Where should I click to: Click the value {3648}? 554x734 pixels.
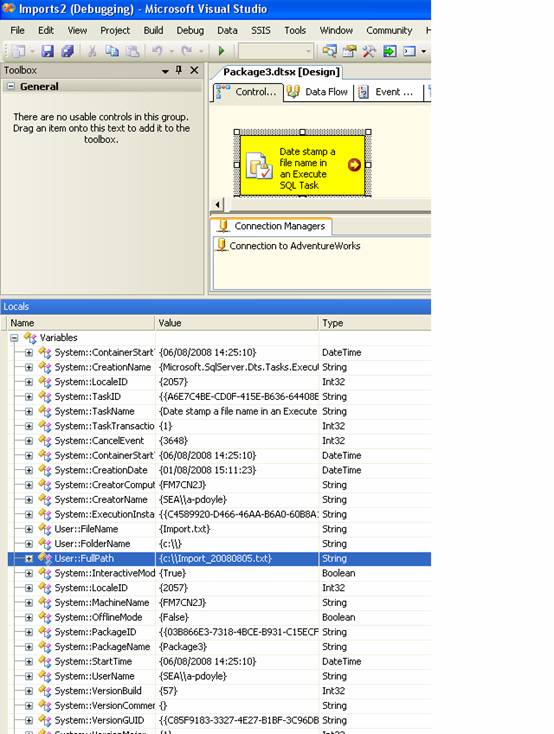point(173,440)
